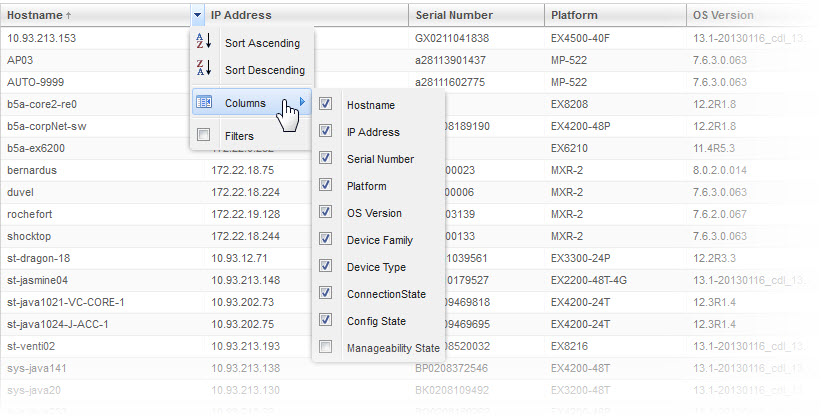The image size is (821, 416).
Task: Uncheck the Config State column
Action: coord(326,320)
